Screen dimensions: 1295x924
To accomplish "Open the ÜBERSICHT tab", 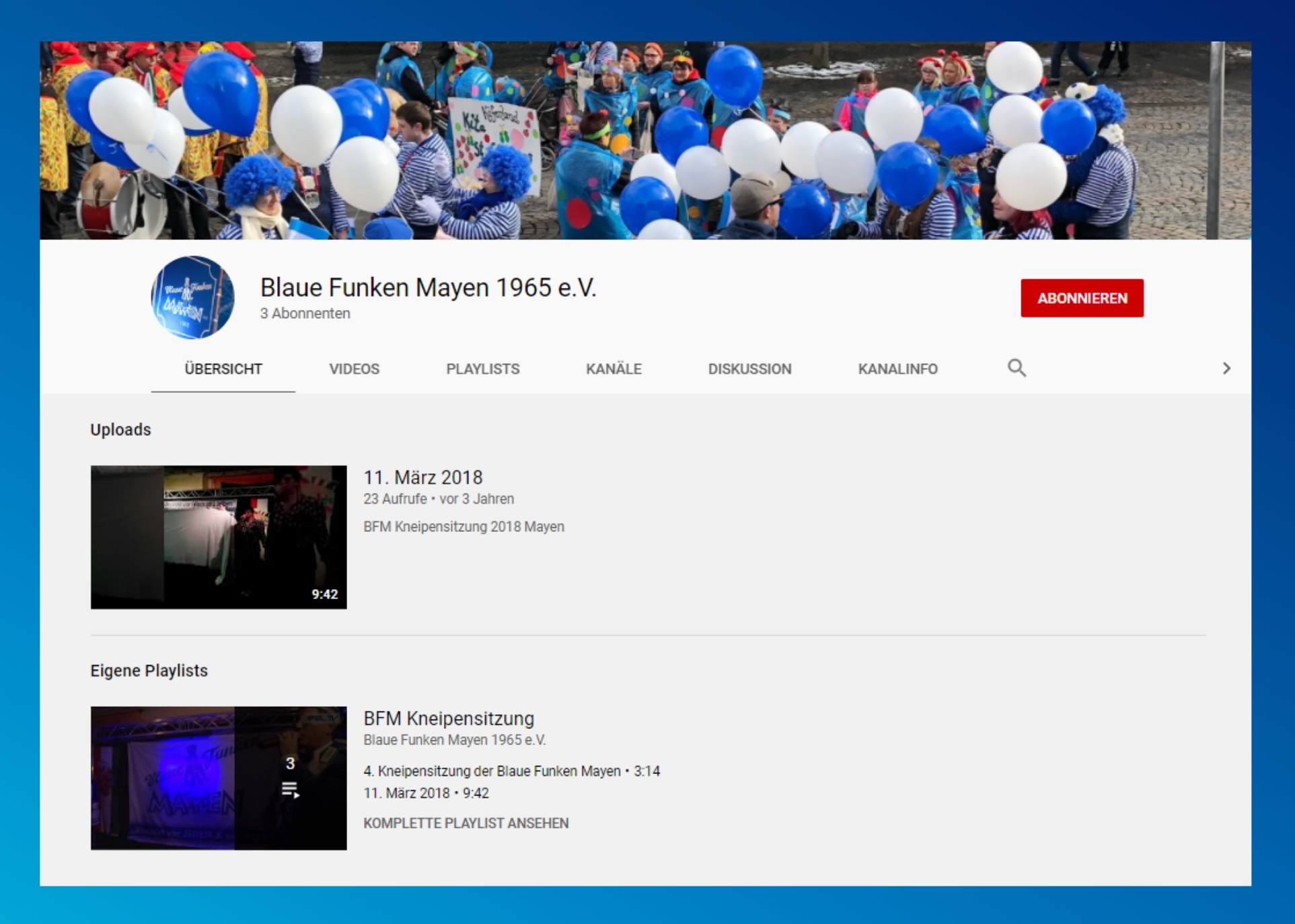I will (223, 369).
